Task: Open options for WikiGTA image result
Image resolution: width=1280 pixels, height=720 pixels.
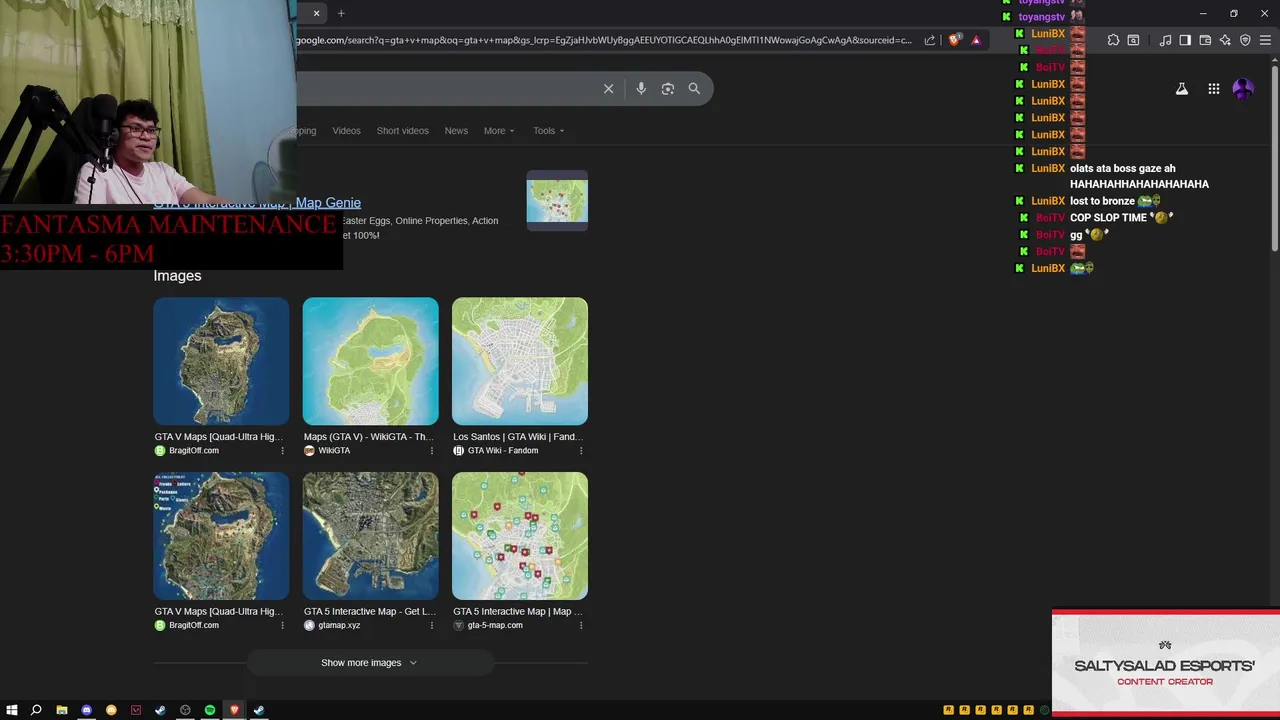Action: (432, 451)
